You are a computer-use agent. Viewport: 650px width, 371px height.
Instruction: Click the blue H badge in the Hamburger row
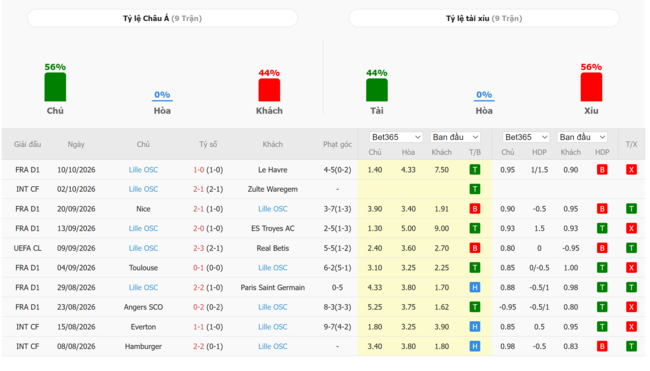(475, 346)
